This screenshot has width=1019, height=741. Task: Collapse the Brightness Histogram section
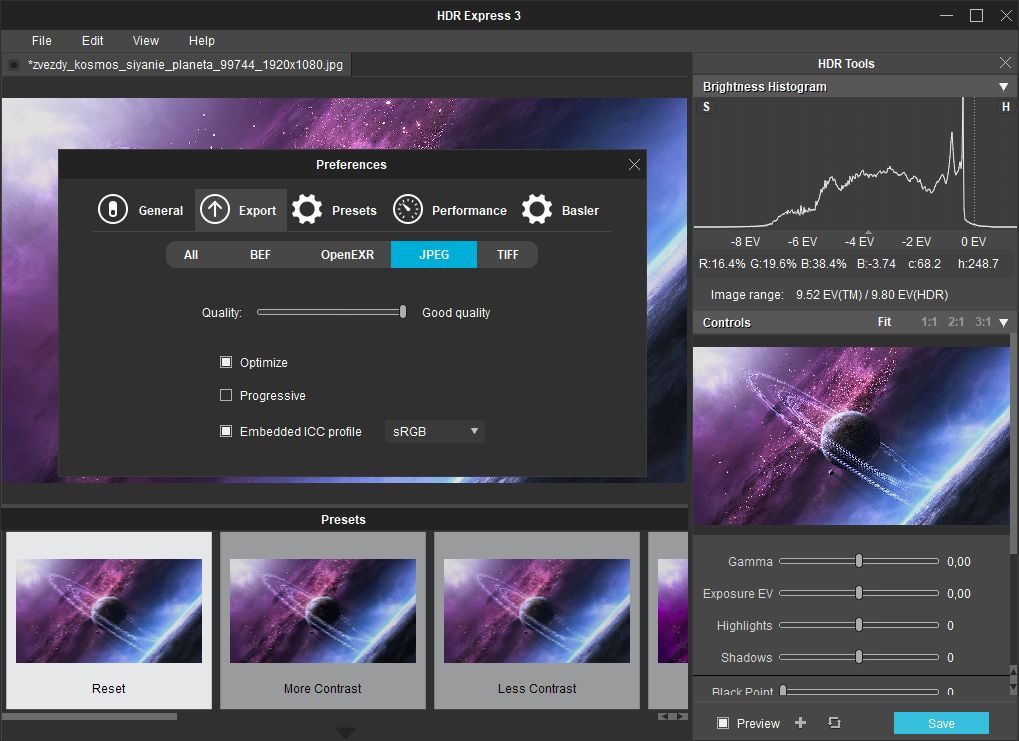1003,86
